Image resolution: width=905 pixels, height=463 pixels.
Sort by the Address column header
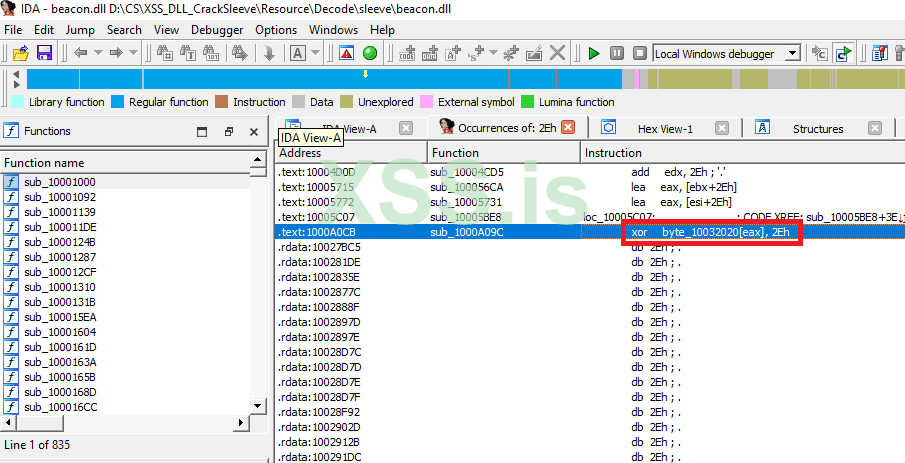point(351,153)
